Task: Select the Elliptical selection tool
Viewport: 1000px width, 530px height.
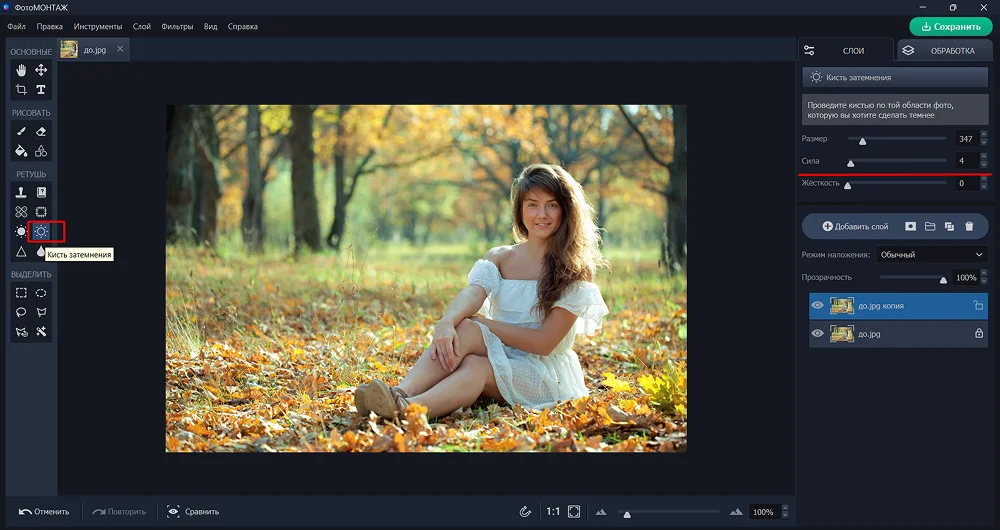Action: 41,293
